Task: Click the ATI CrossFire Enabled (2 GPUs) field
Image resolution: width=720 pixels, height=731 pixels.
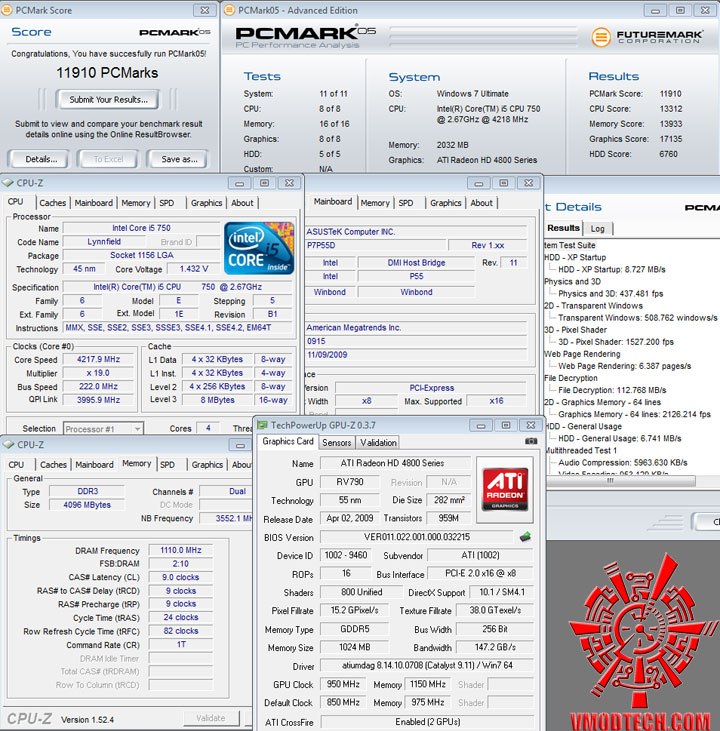Action: pos(428,722)
